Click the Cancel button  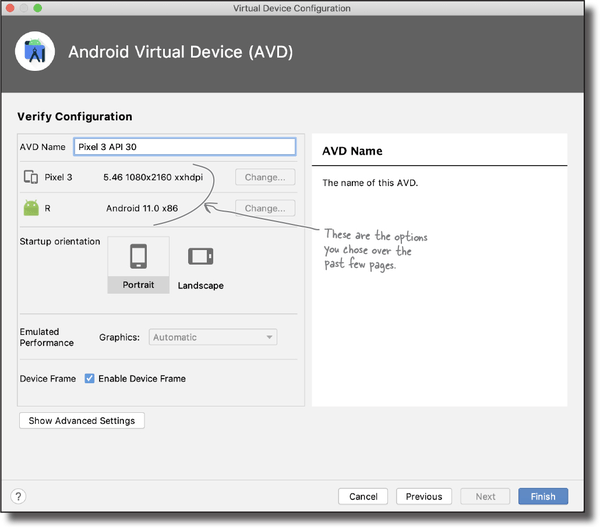click(363, 497)
